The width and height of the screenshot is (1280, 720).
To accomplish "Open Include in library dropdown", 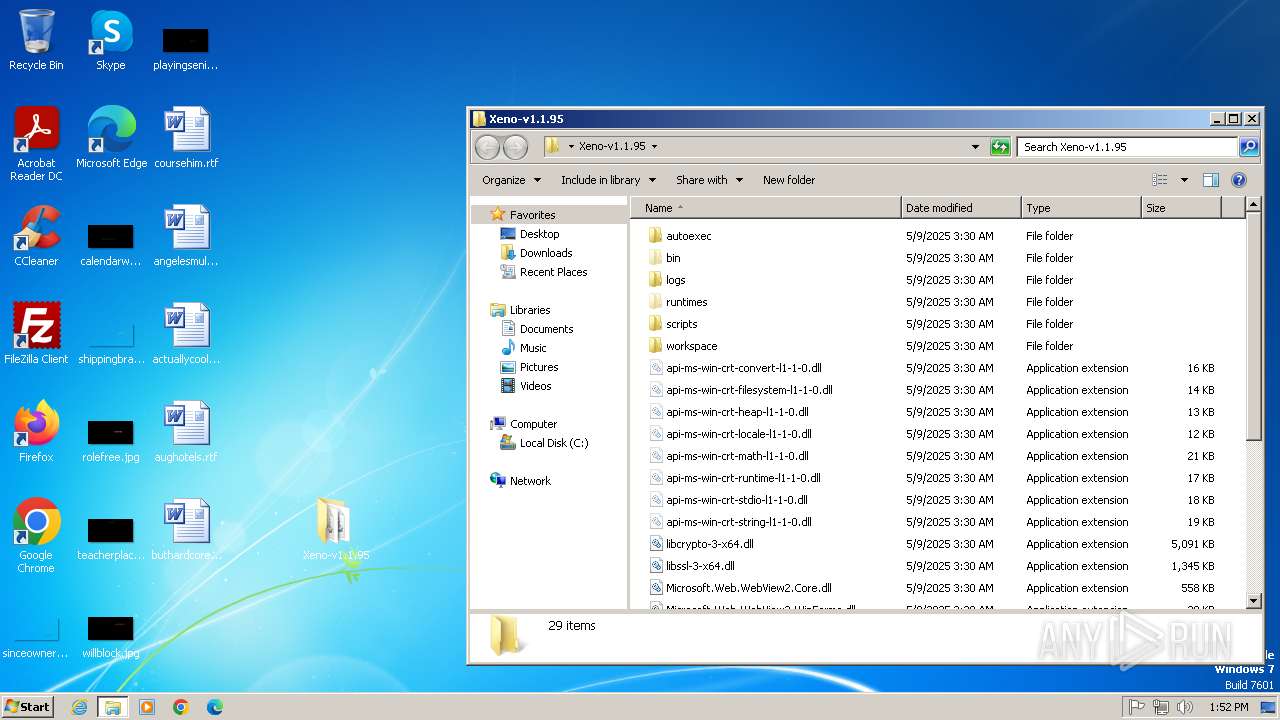I will point(608,180).
